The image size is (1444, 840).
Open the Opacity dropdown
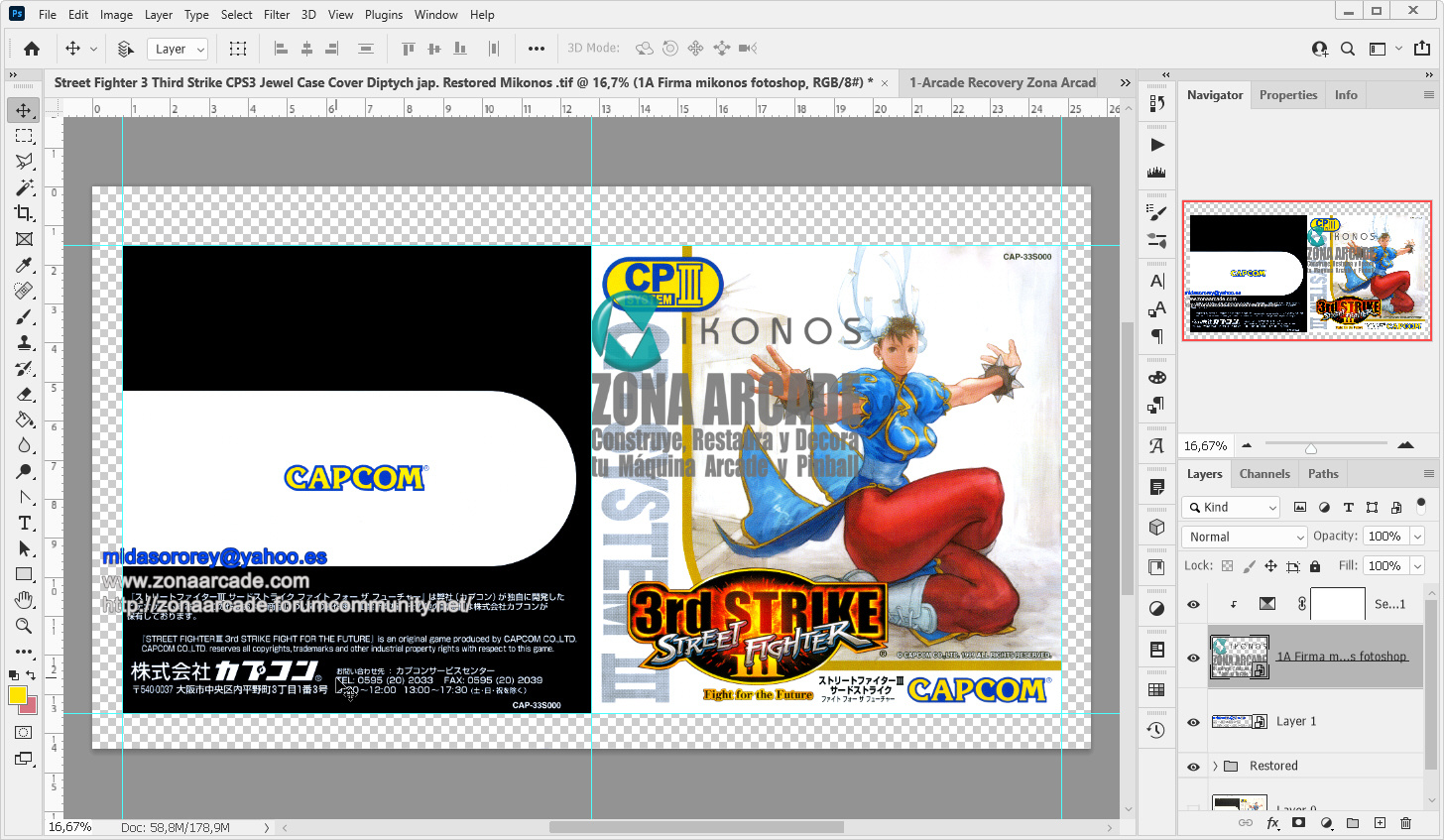pos(1417,536)
